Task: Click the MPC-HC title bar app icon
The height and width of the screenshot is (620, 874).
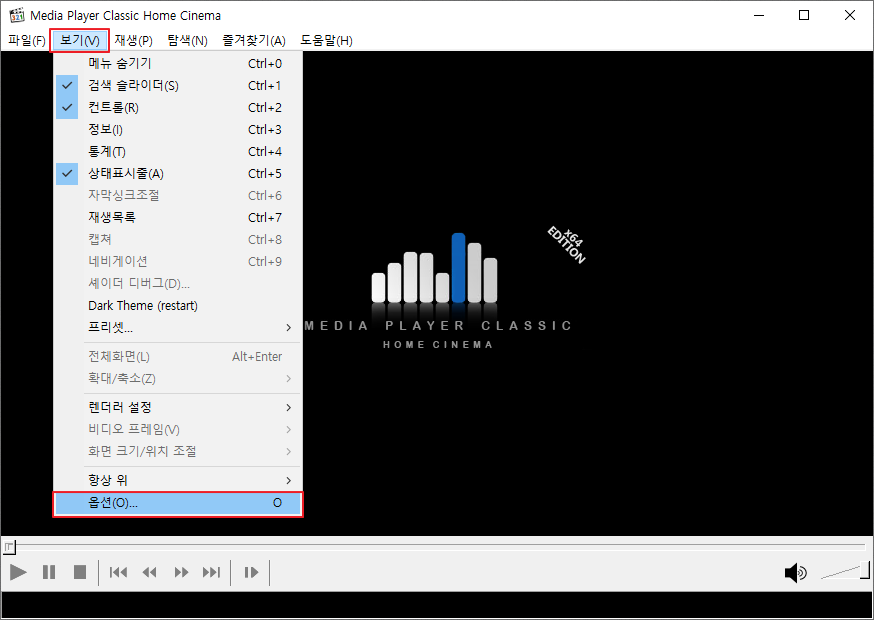Action: coord(17,15)
